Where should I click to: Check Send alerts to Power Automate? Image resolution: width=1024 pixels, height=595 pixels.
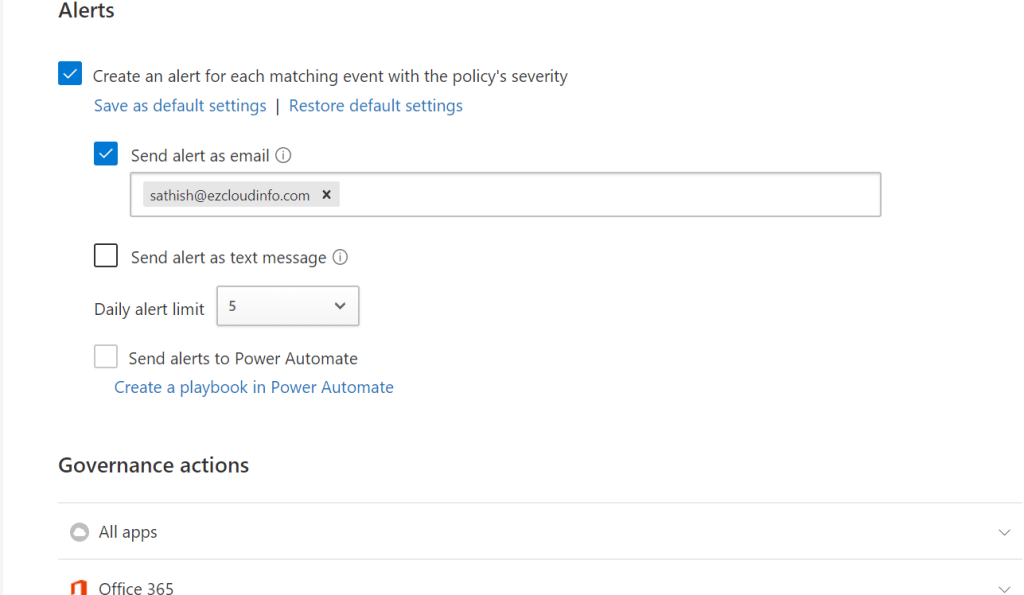[x=106, y=357]
